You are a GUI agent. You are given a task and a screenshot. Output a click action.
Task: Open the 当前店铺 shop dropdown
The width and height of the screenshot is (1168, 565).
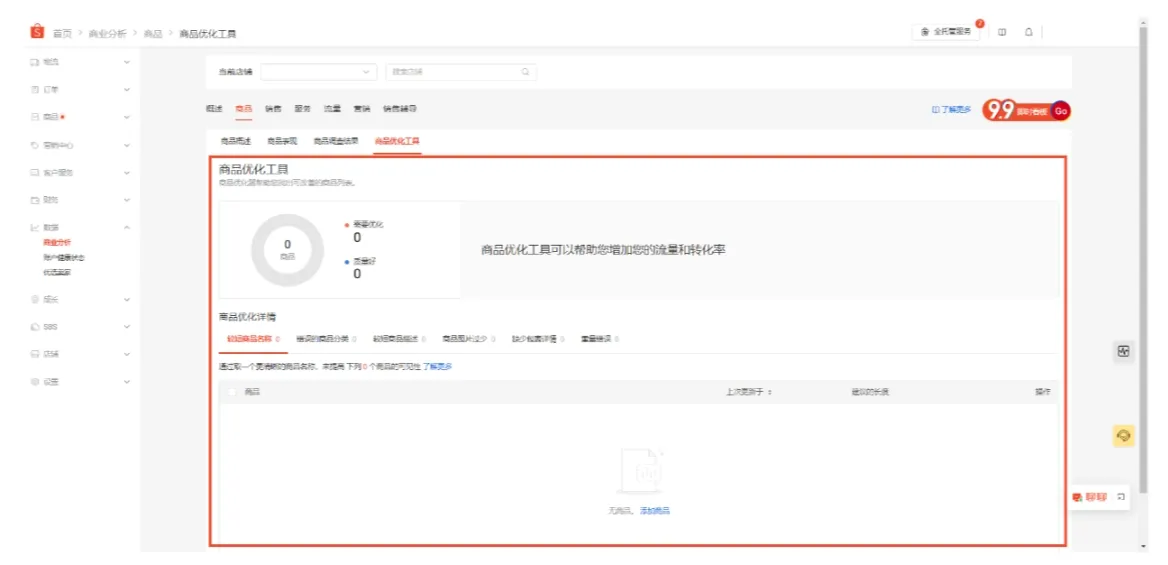tap(319, 72)
